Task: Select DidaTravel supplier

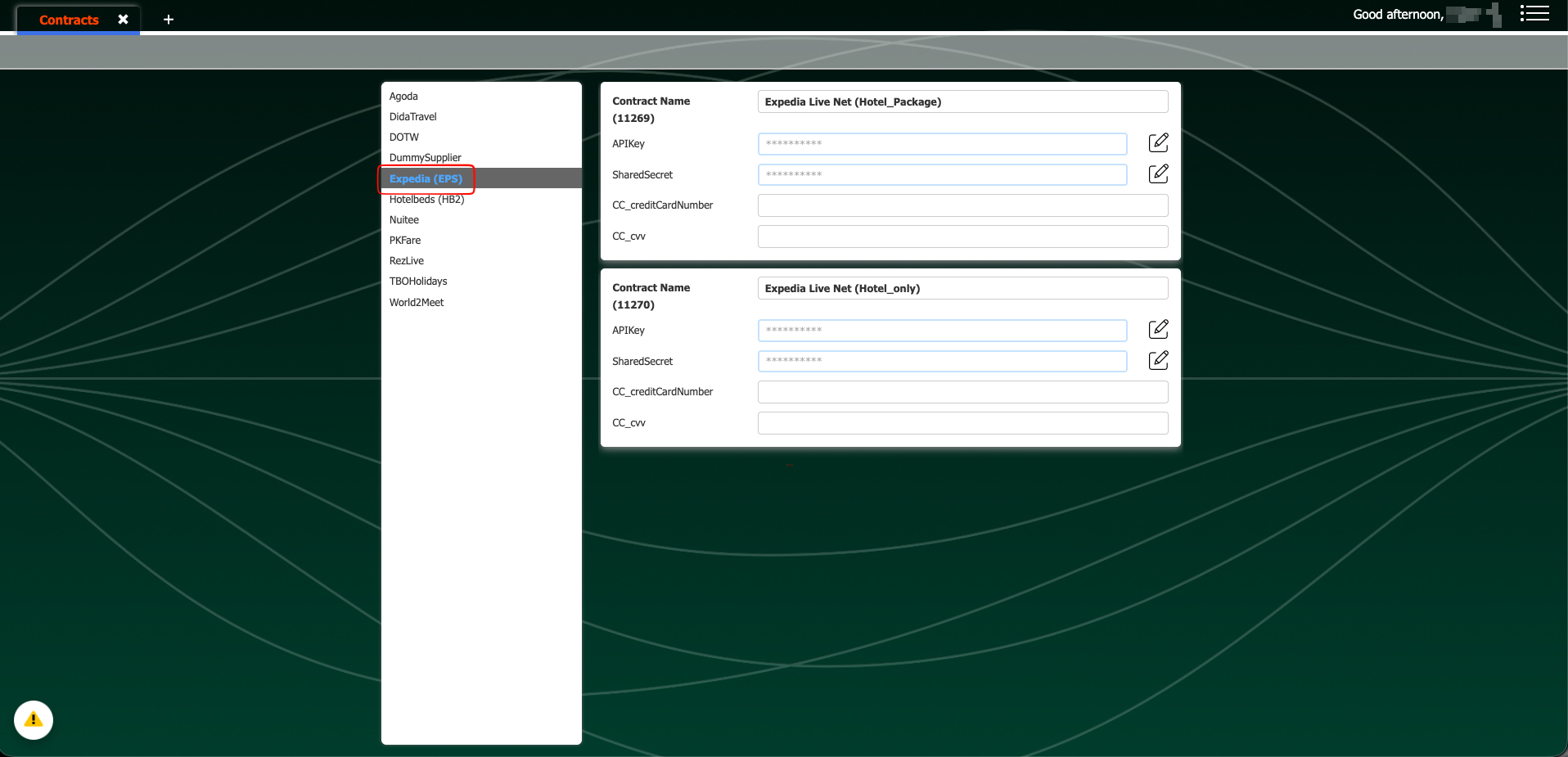Action: pyautogui.click(x=481, y=116)
